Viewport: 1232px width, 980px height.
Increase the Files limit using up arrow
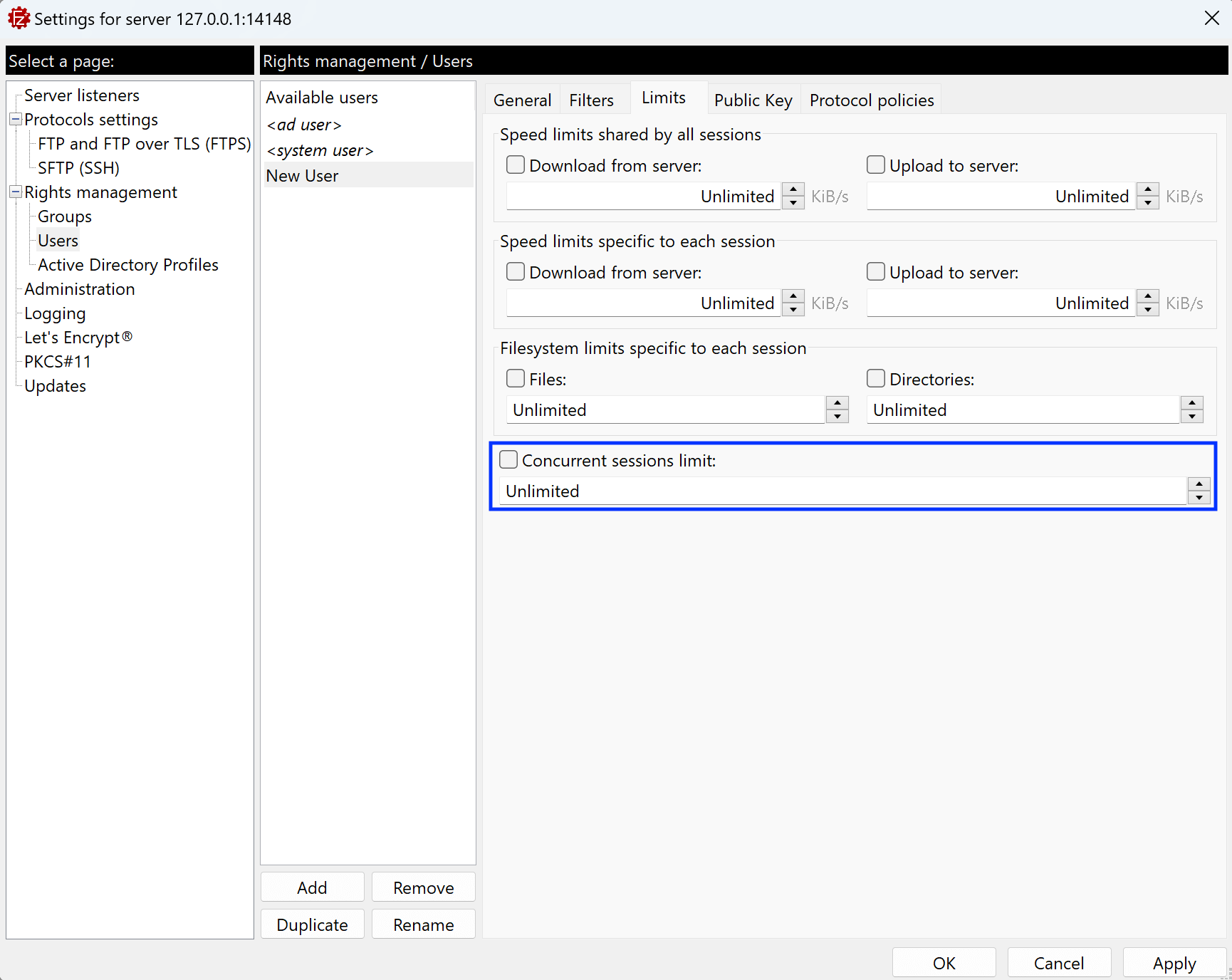[837, 403]
